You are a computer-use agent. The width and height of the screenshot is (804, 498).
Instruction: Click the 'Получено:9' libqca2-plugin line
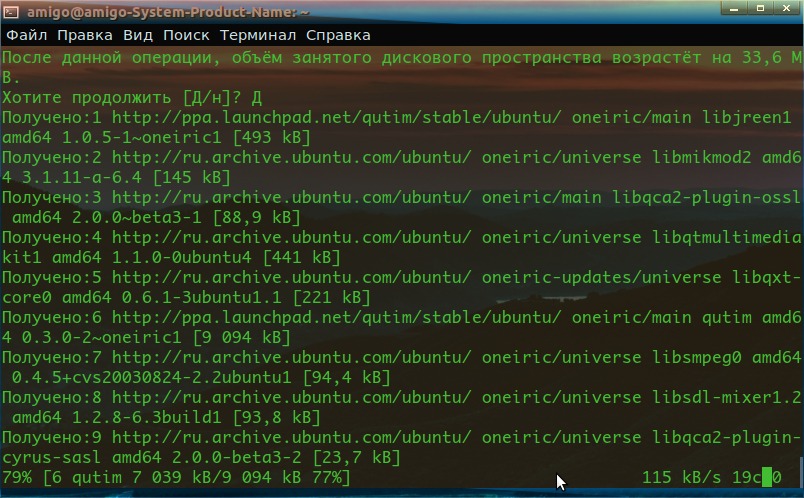(x=402, y=437)
